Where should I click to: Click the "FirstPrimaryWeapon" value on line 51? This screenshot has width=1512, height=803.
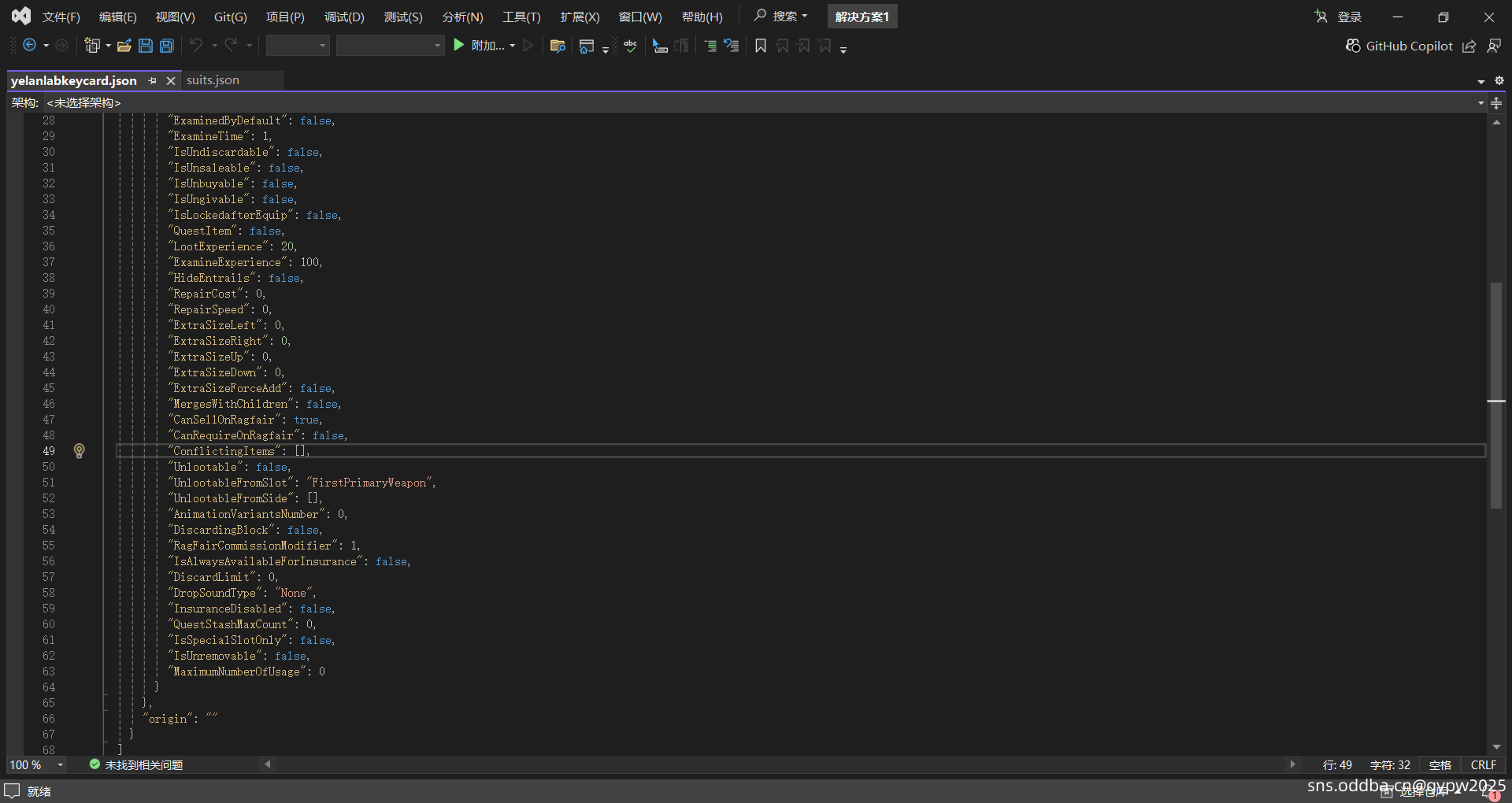point(369,483)
